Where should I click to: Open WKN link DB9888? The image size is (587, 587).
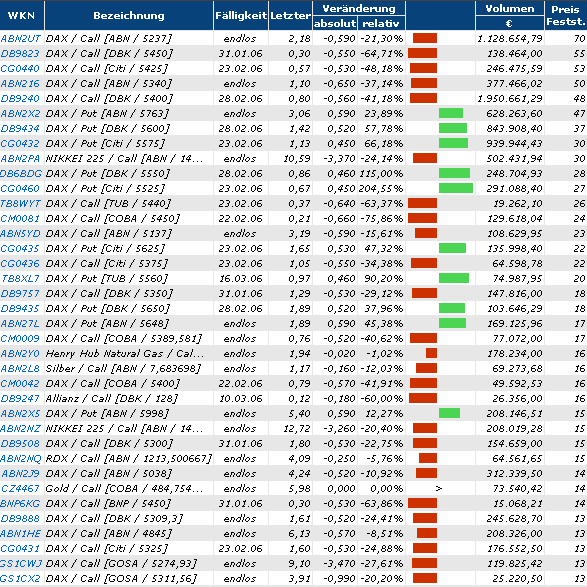click(20, 518)
